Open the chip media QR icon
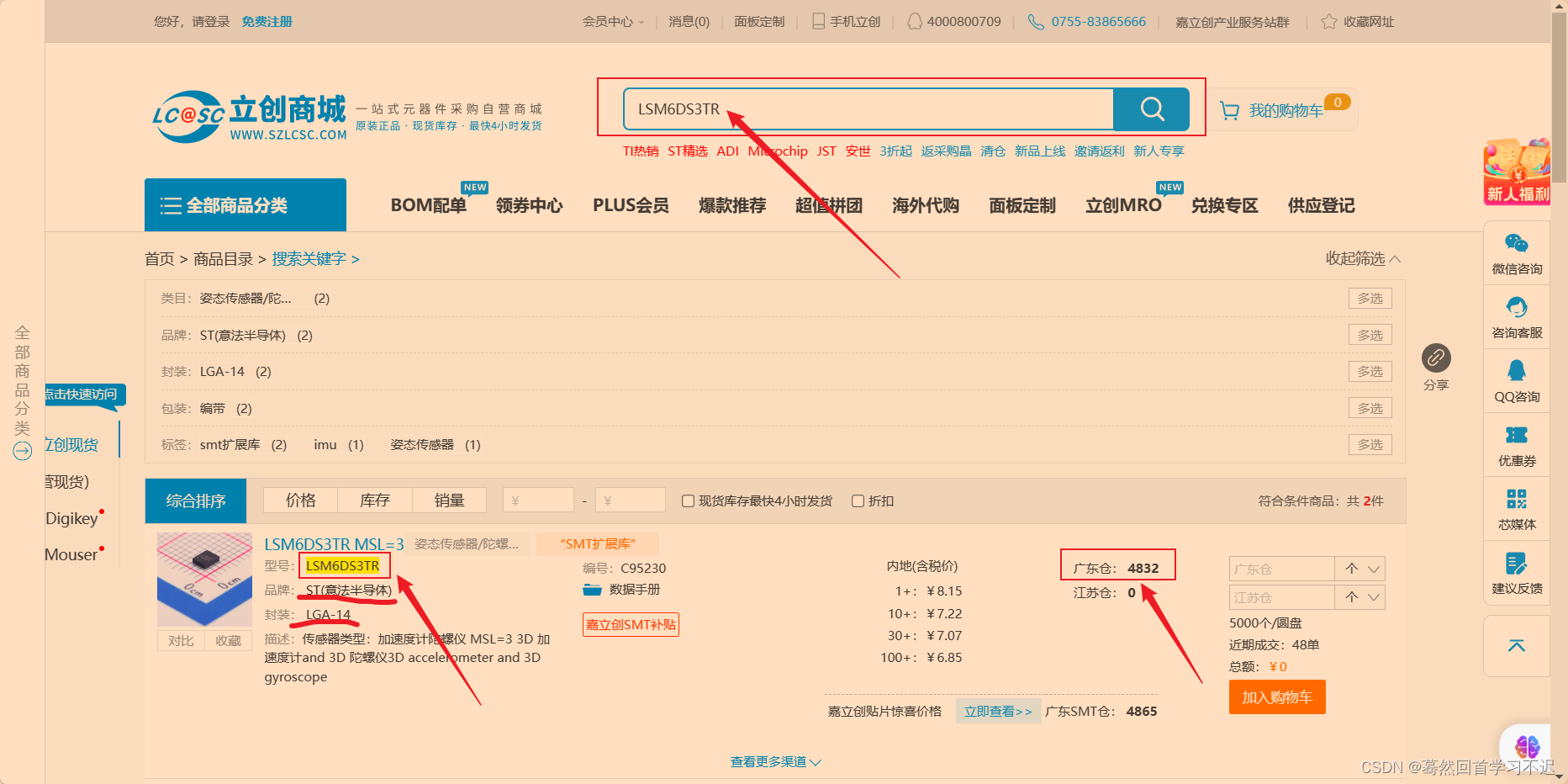 [1517, 499]
